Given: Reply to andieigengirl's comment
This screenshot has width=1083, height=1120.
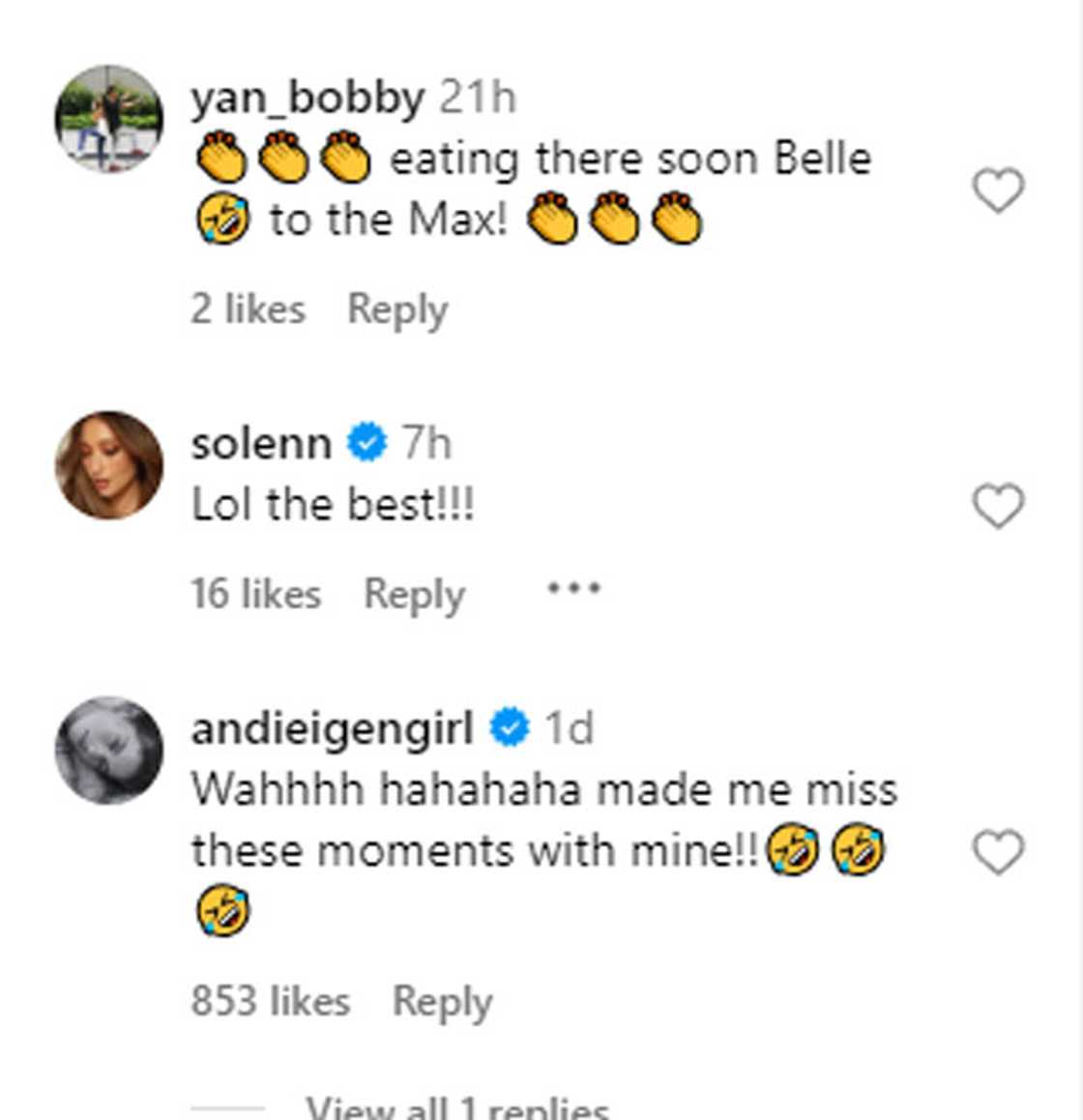Looking at the screenshot, I should (x=442, y=1001).
